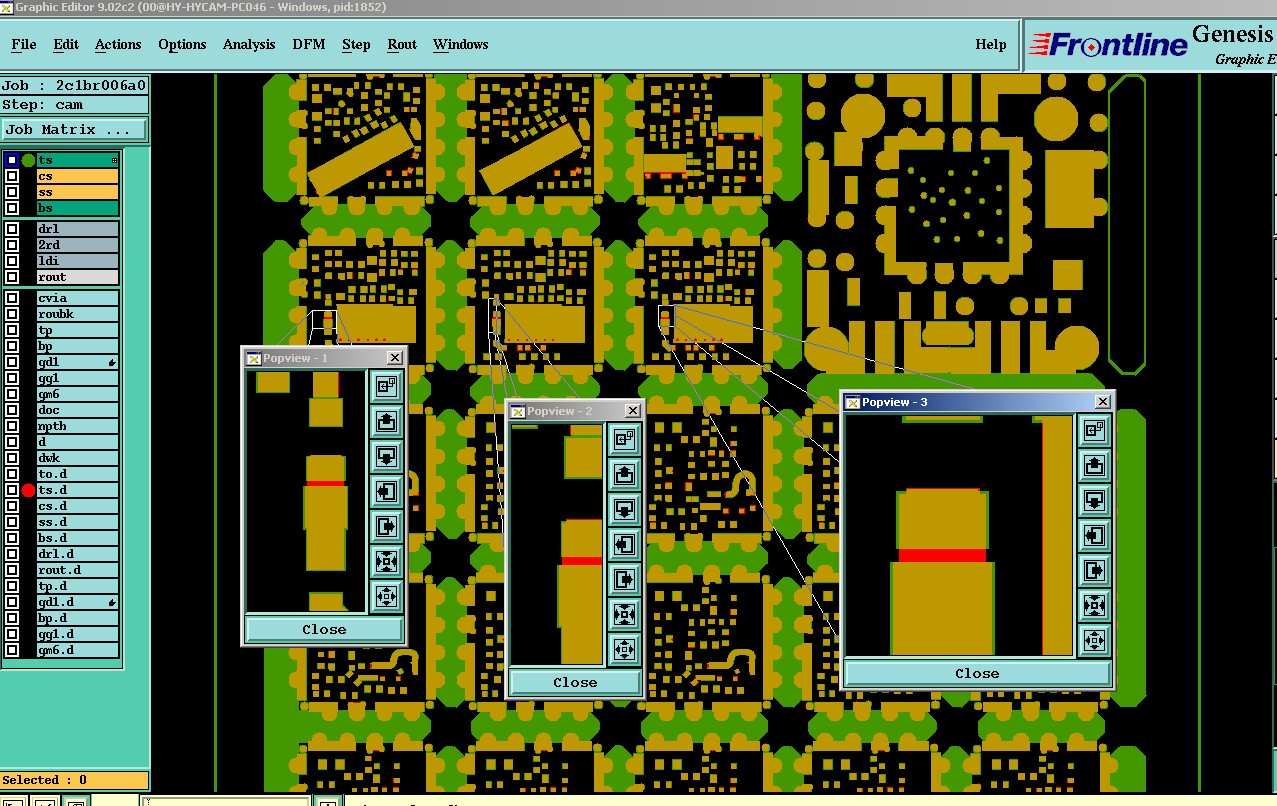This screenshot has height=806, width=1277.
Task: Zoom in within Popview - 3
Action: coord(1094,605)
